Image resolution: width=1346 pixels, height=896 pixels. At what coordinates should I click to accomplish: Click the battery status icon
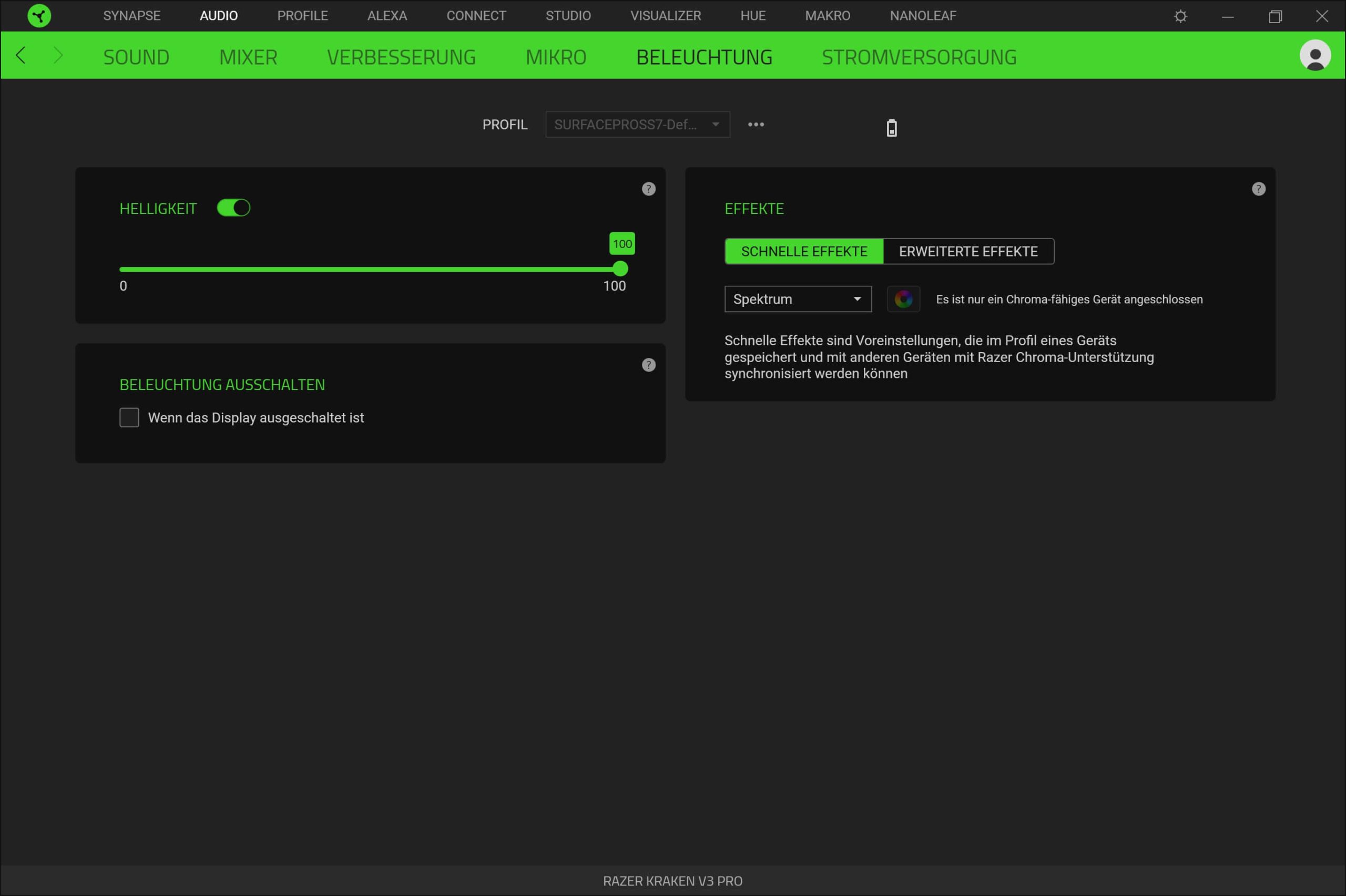point(891,128)
